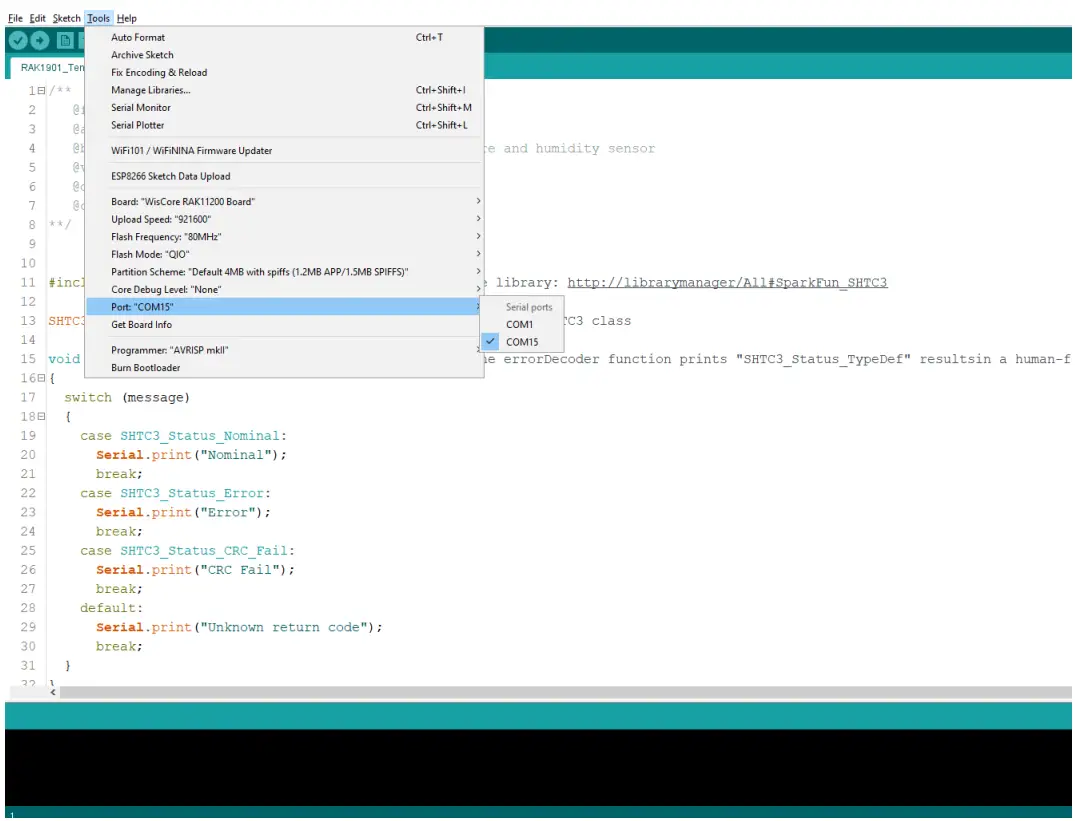Select the checked COM15 serial port
Image resolution: width=1075 pixels, height=821 pixels.
coord(521,342)
